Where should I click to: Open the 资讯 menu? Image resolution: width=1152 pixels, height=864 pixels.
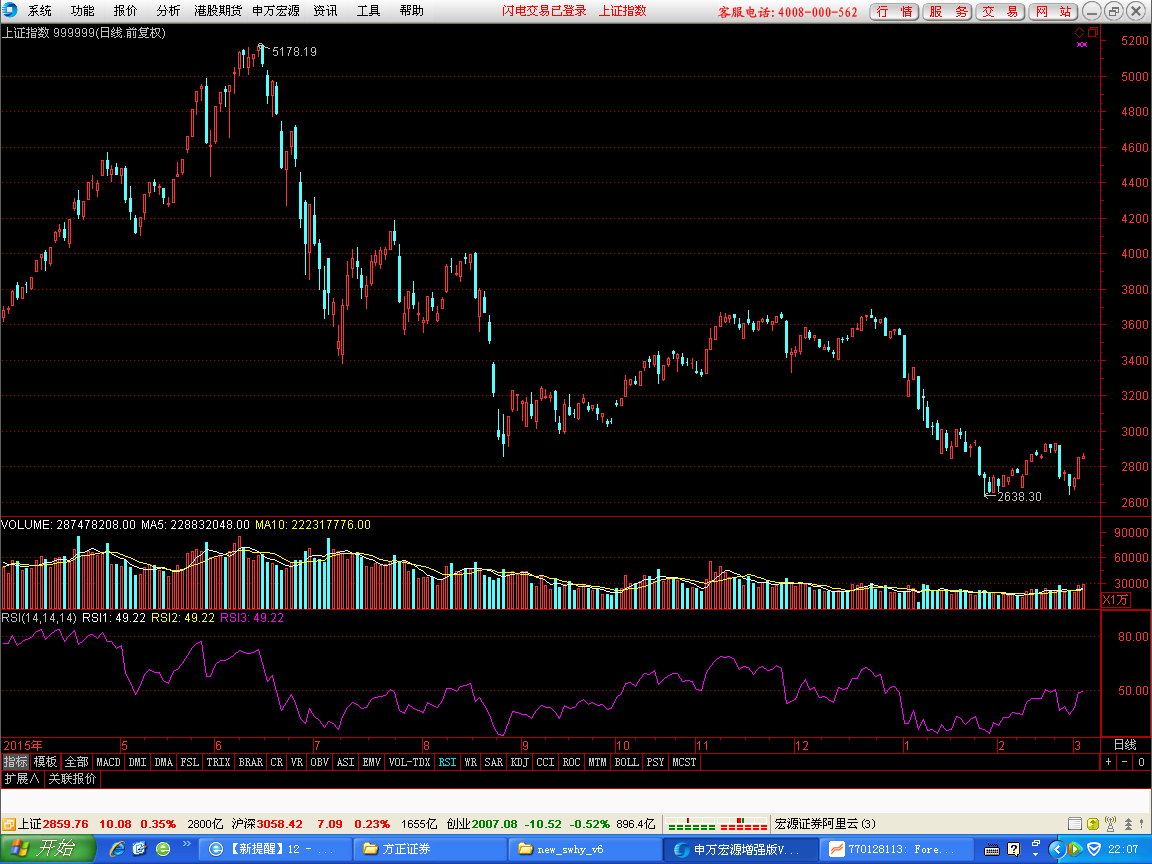coord(325,11)
